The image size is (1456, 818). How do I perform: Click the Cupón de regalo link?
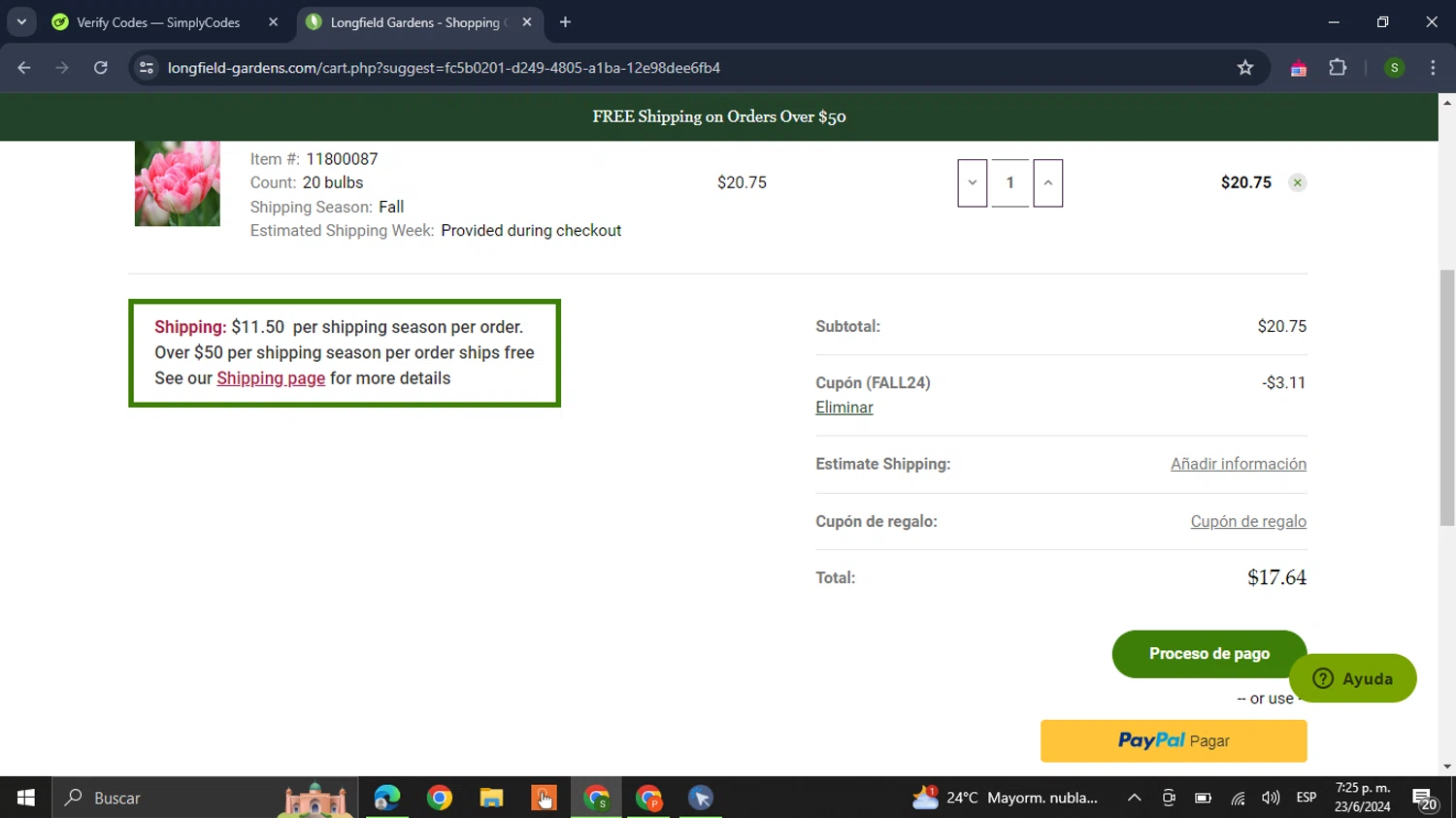(x=1248, y=521)
